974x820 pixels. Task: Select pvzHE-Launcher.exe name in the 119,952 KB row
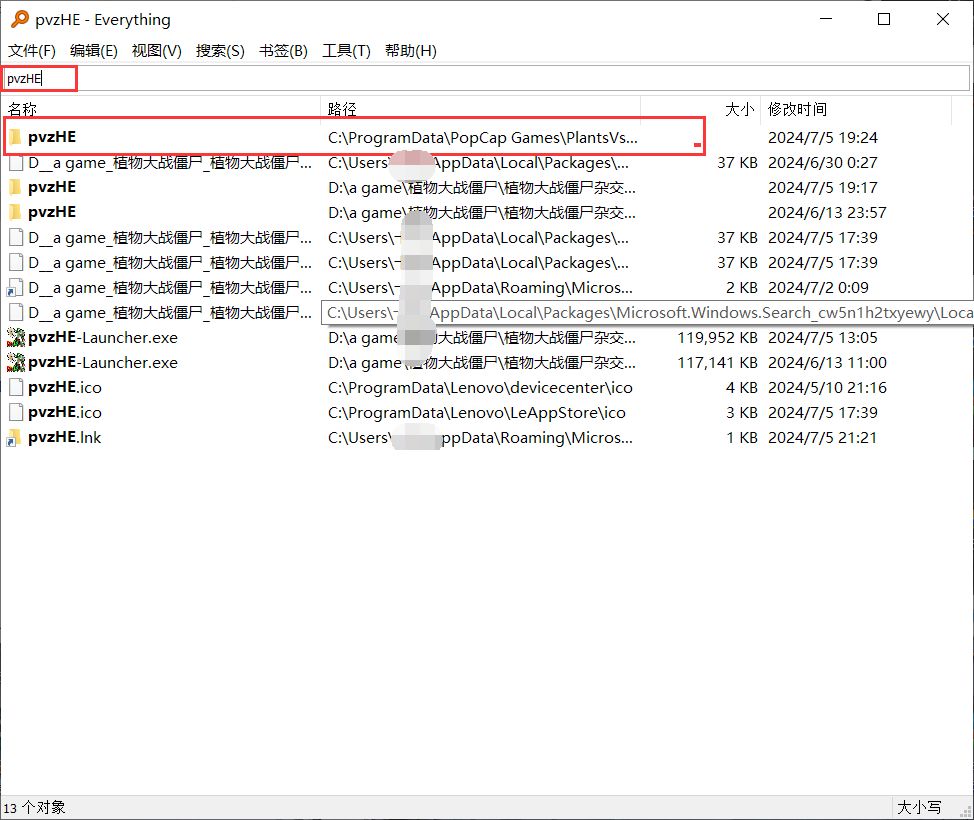pos(102,337)
